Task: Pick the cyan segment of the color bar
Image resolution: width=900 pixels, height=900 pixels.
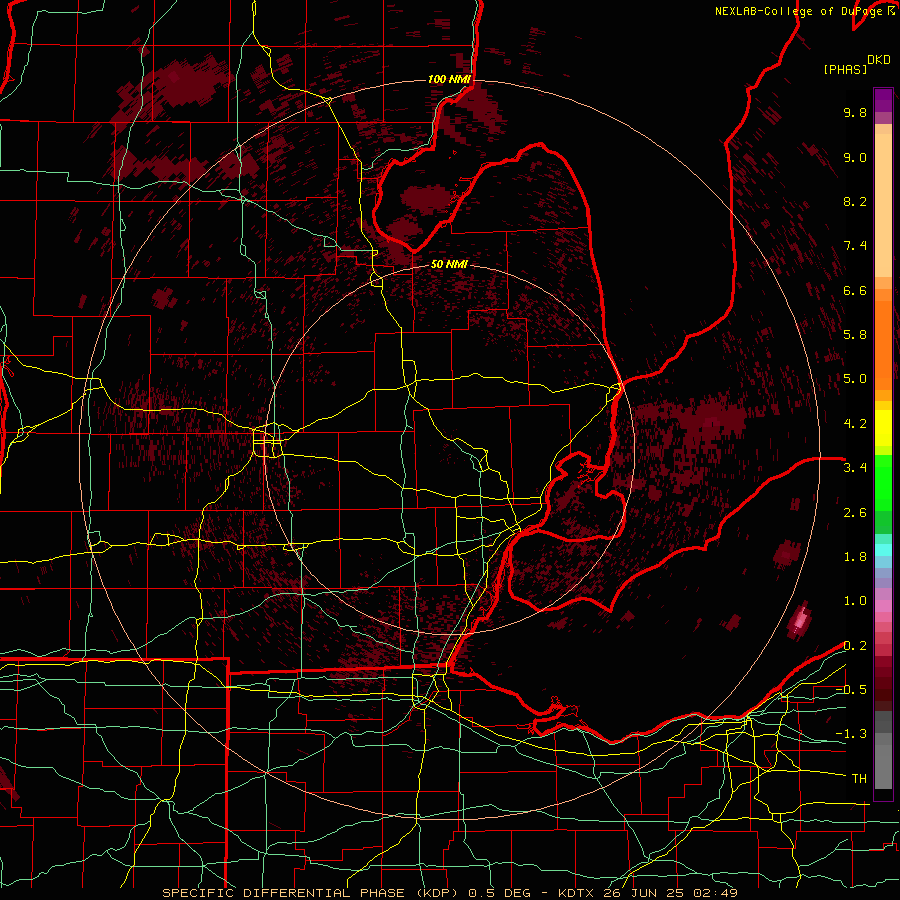Action: (883, 550)
